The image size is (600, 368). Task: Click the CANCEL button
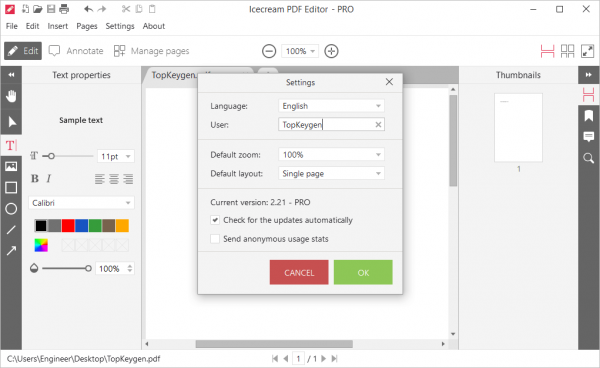[x=299, y=272]
